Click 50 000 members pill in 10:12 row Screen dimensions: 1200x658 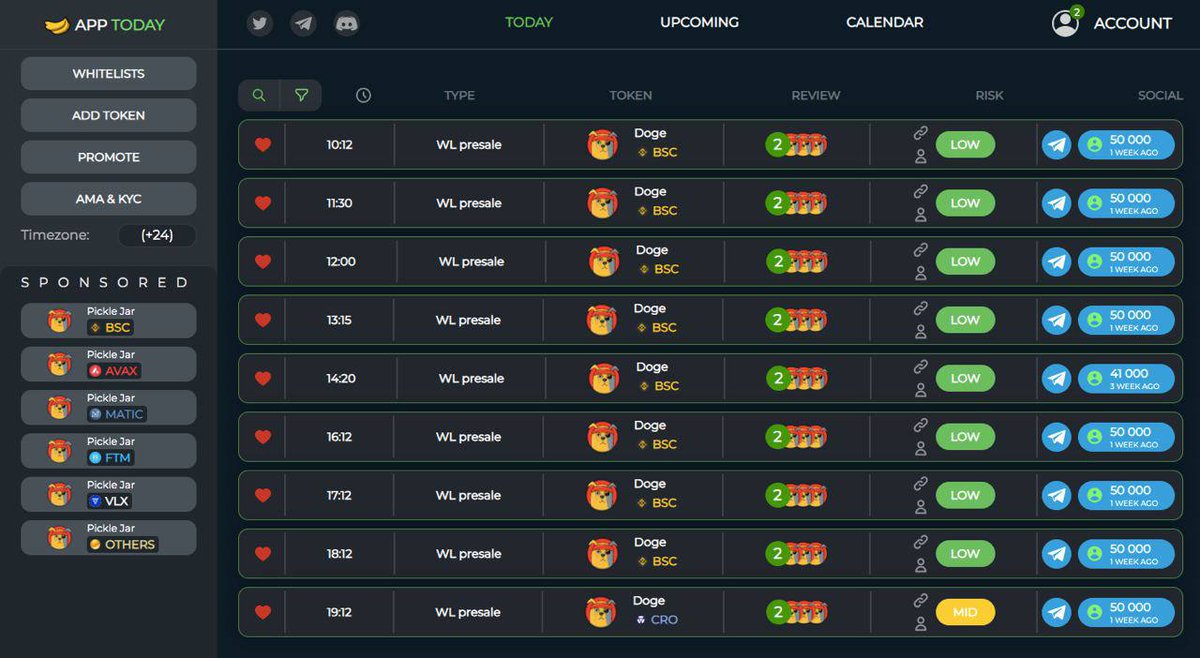(x=1126, y=145)
